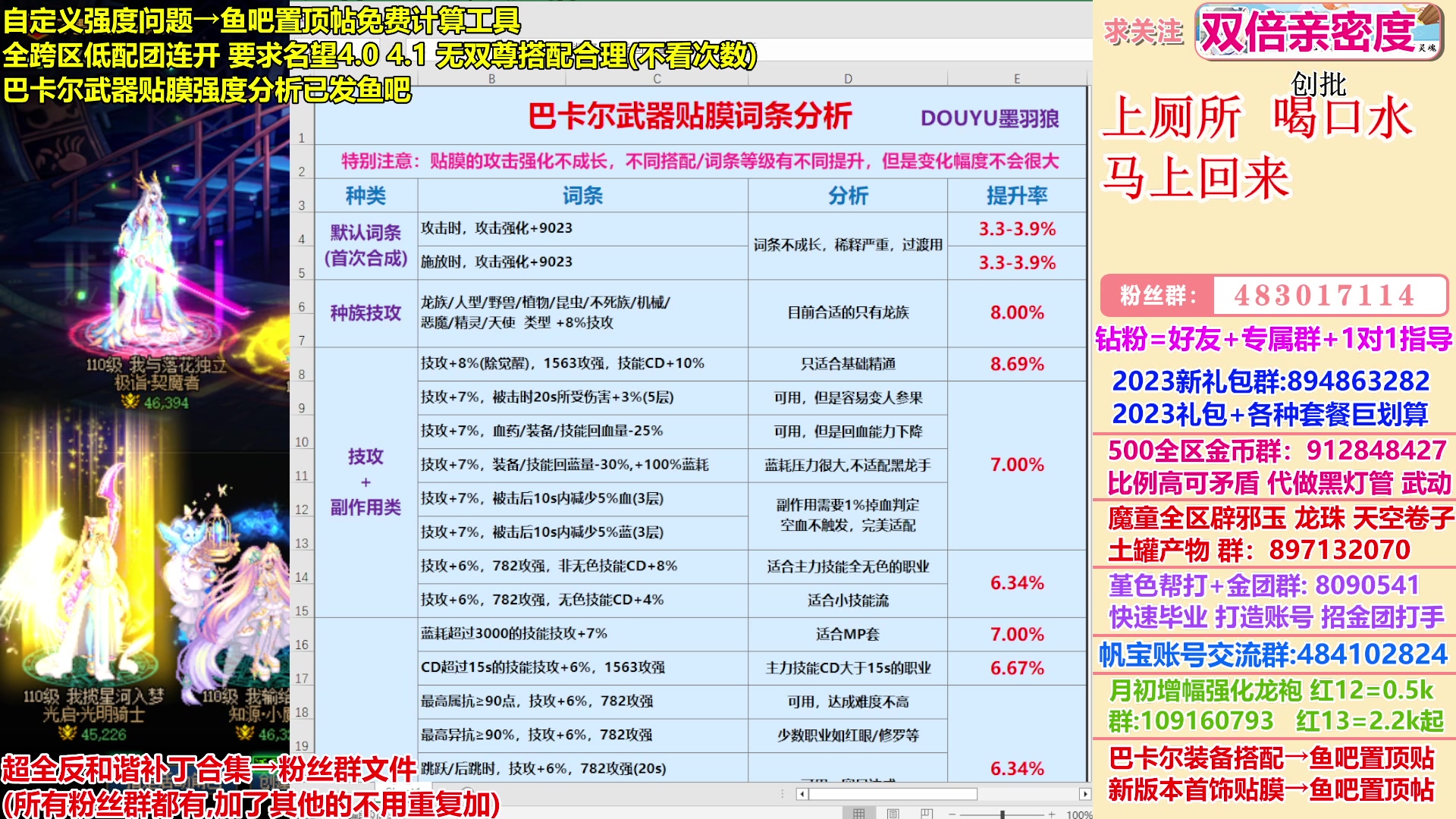Click the 100% zoom level indicator

(1078, 814)
